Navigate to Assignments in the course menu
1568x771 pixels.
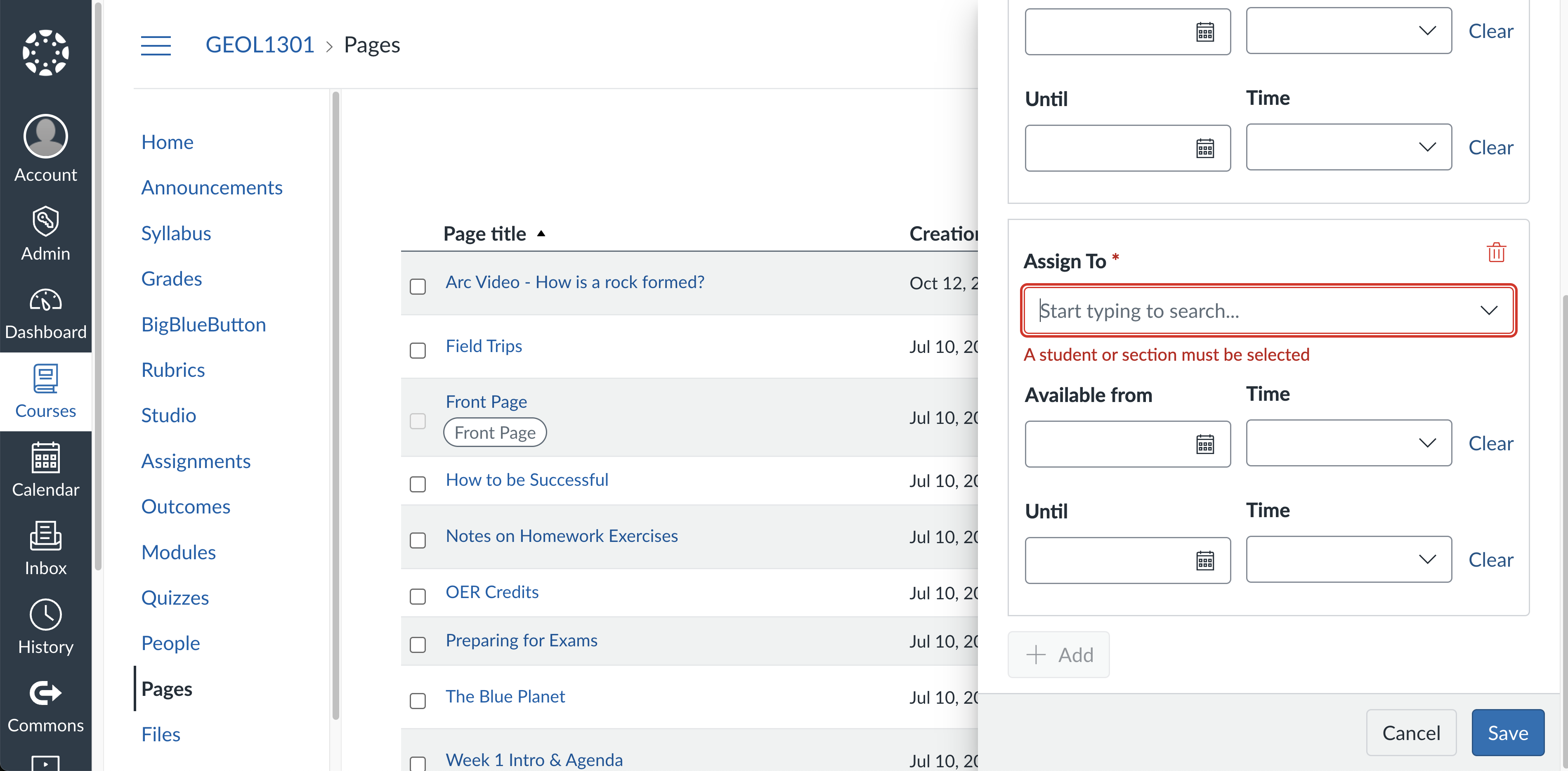(196, 461)
